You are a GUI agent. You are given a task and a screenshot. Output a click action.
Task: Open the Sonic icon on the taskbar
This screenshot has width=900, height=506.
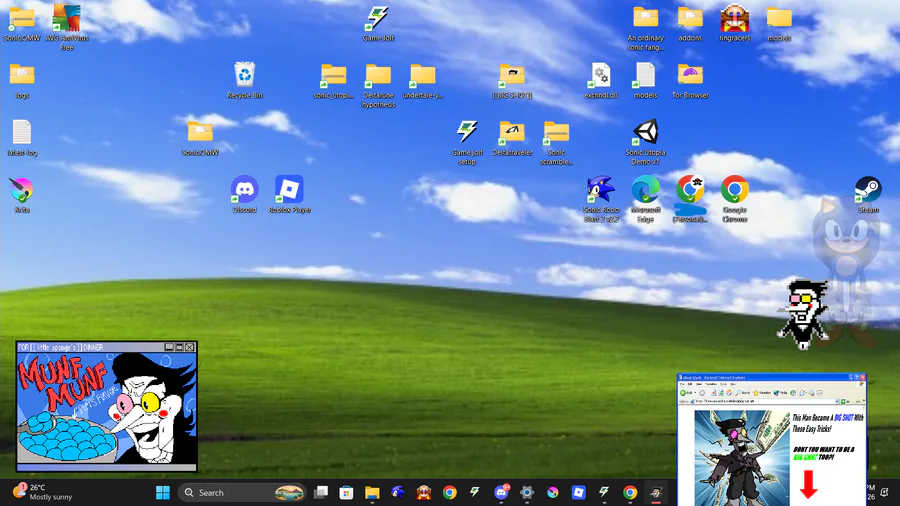[x=398, y=492]
